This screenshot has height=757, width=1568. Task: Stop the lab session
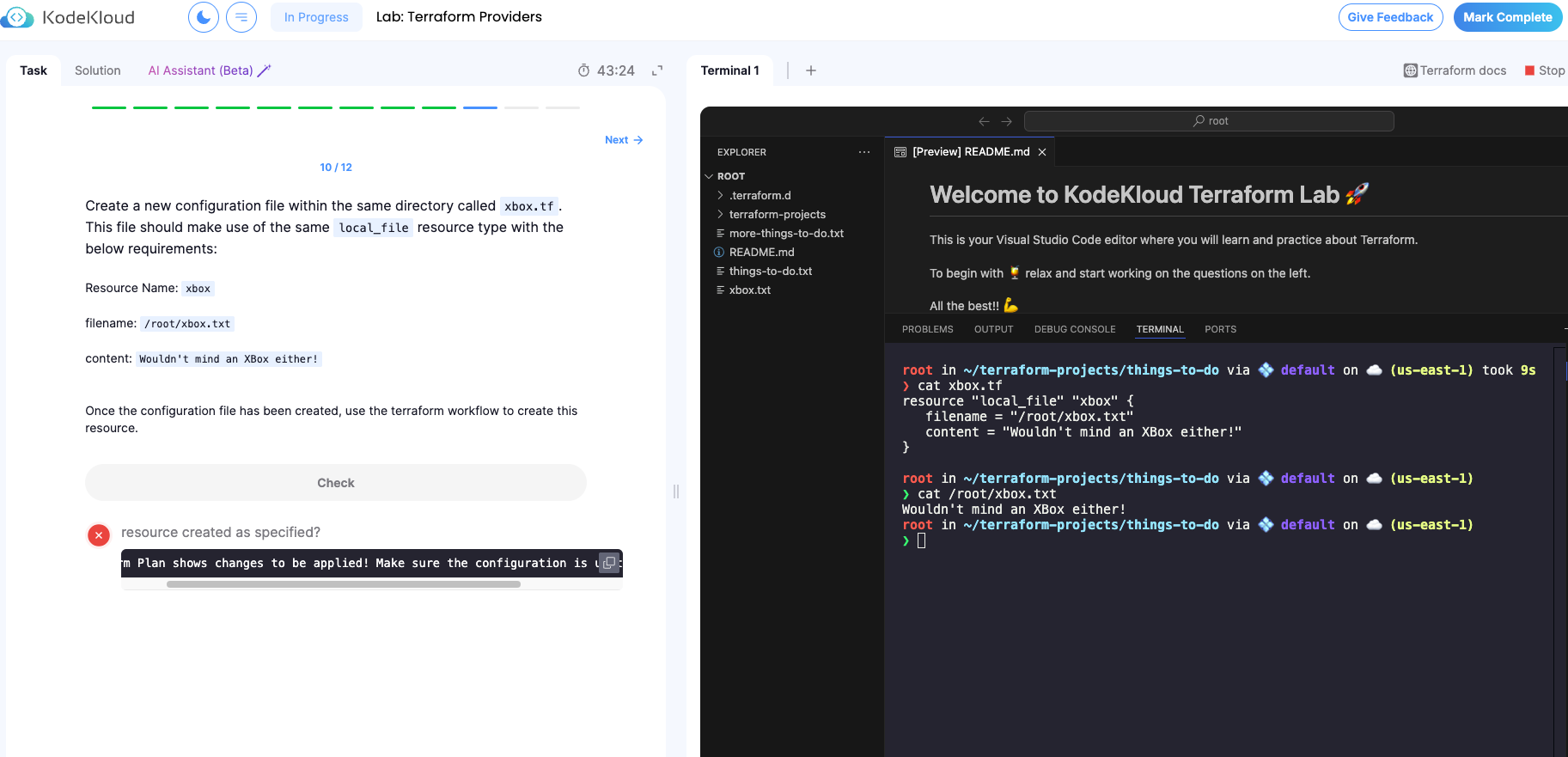pos(1544,70)
